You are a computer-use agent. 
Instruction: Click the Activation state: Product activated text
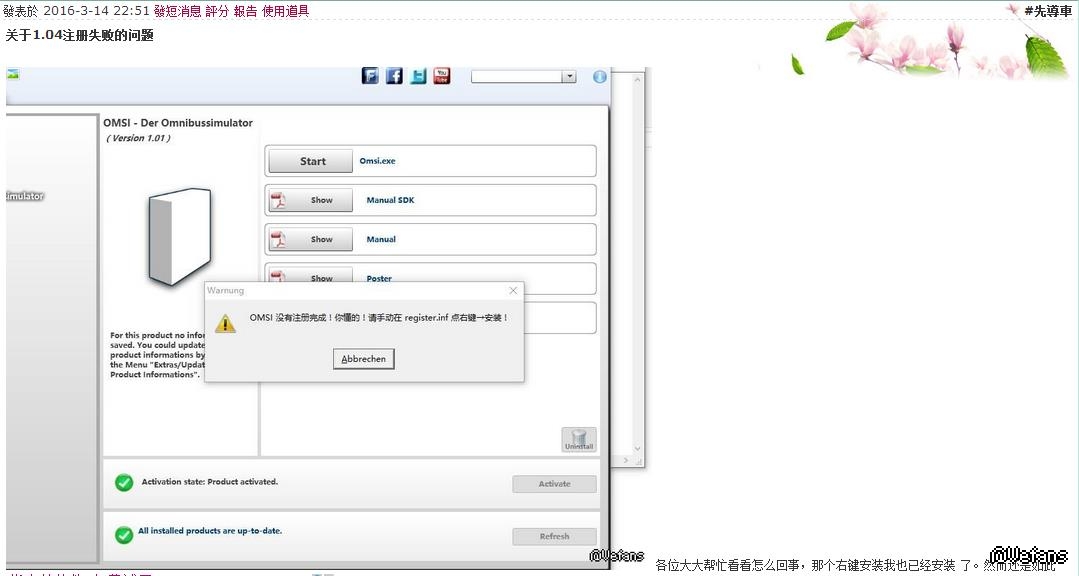point(210,482)
